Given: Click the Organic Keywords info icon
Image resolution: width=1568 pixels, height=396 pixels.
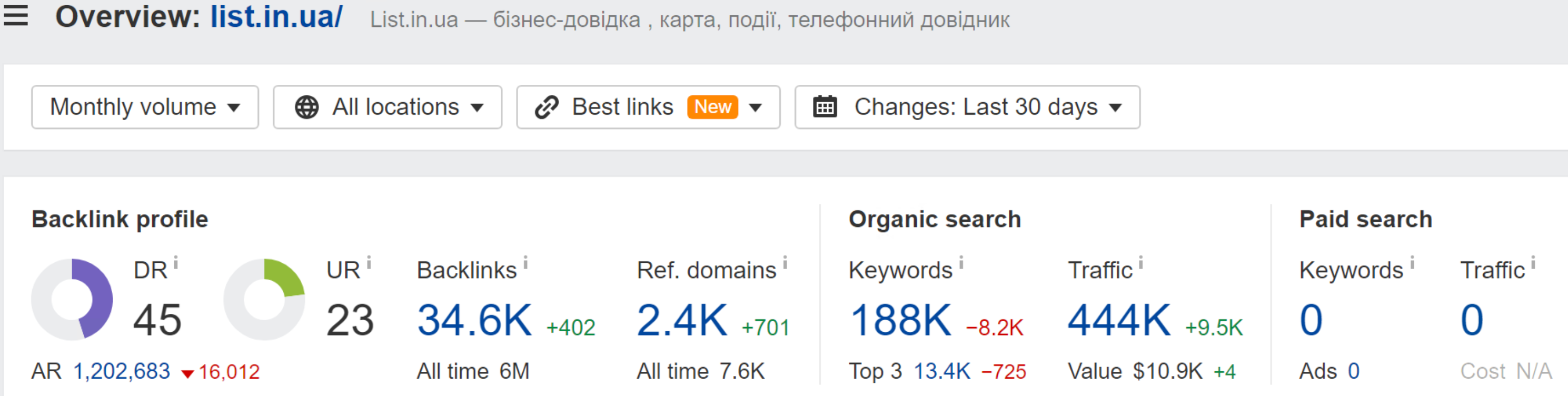Looking at the screenshot, I should click(961, 263).
